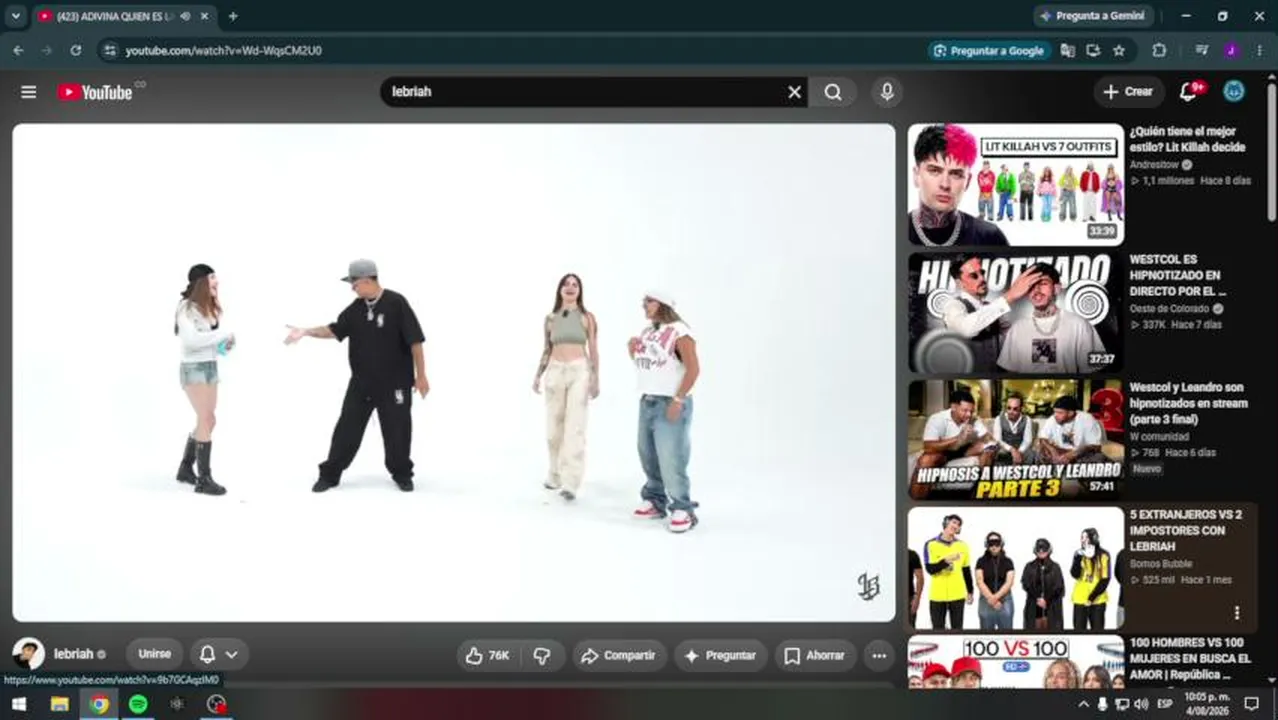
Task: Open the lebriah channel avatar
Action: point(29,654)
